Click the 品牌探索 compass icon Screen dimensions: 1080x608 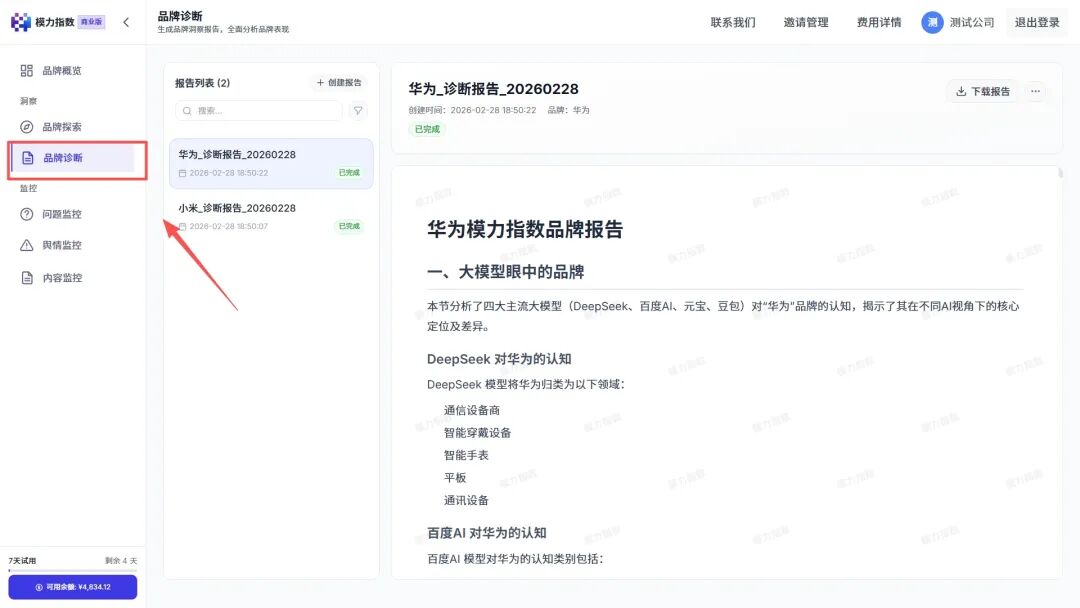(27, 127)
